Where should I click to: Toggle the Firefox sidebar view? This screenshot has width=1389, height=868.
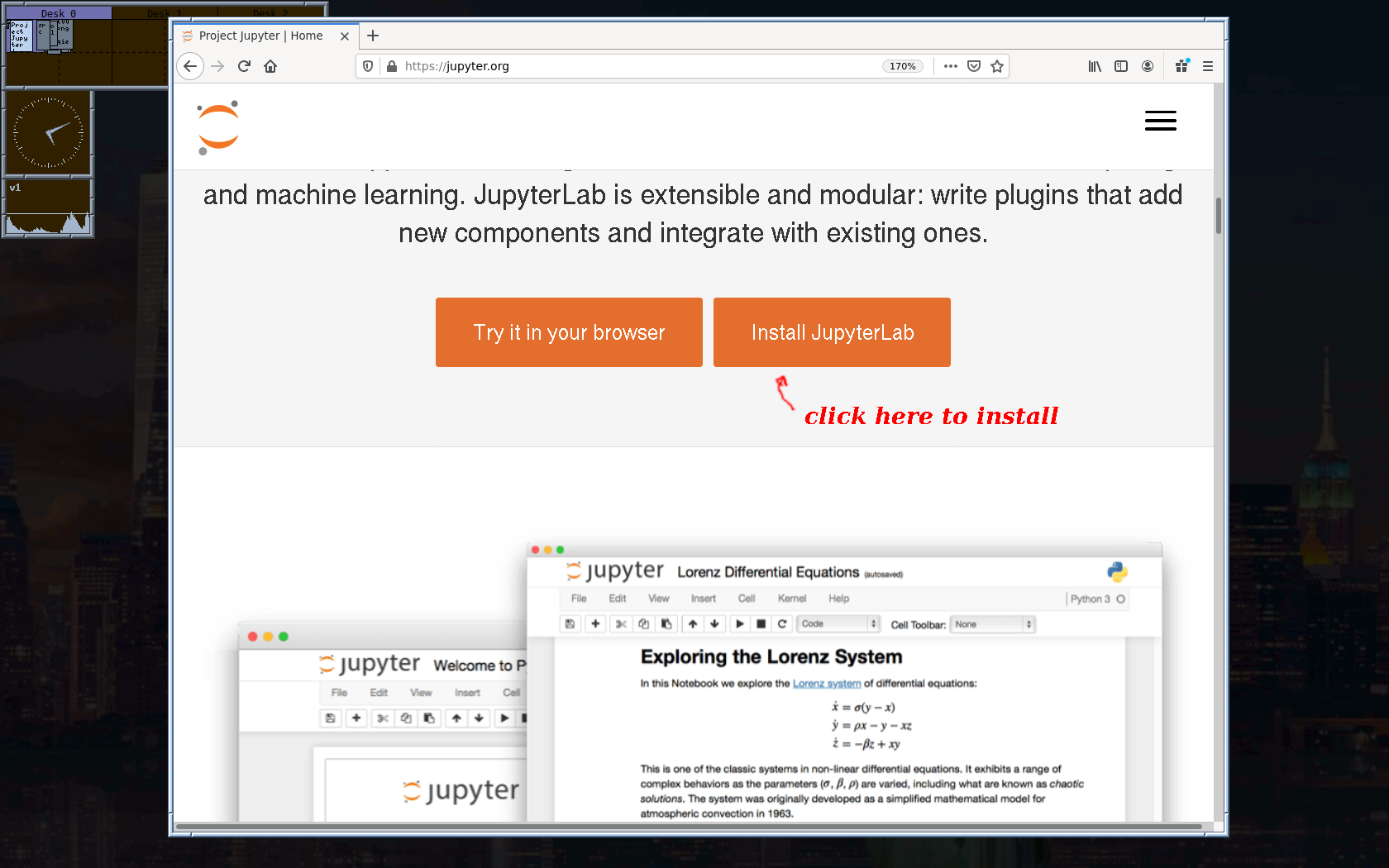point(1121,66)
